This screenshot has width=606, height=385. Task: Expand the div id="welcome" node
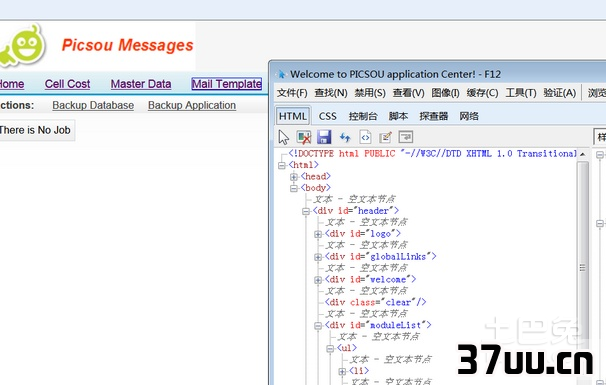point(318,280)
